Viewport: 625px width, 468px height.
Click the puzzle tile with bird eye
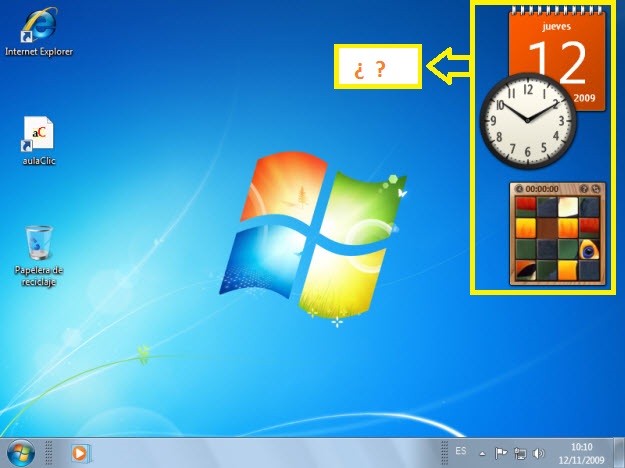pos(589,249)
